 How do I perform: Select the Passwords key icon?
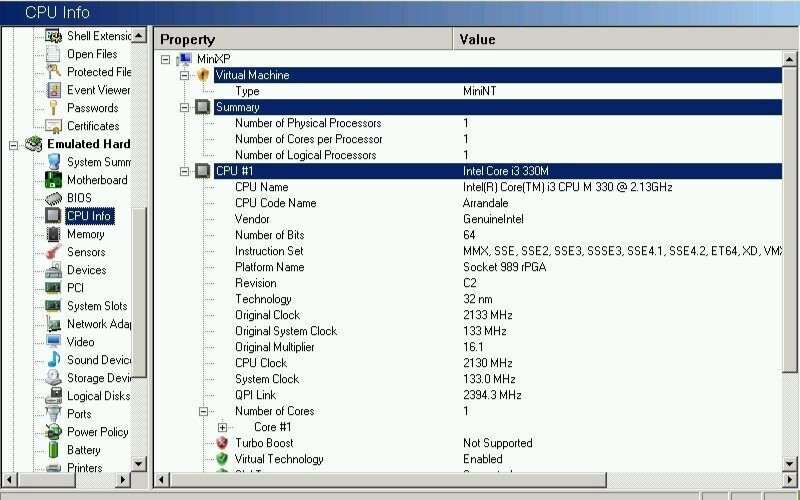[53, 108]
